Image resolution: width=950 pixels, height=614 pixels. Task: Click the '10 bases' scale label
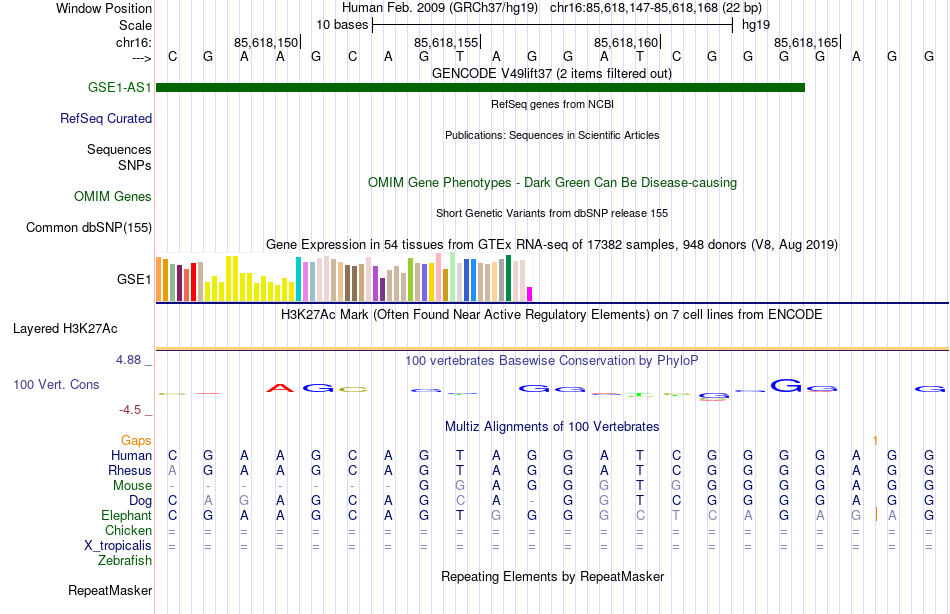(x=342, y=25)
